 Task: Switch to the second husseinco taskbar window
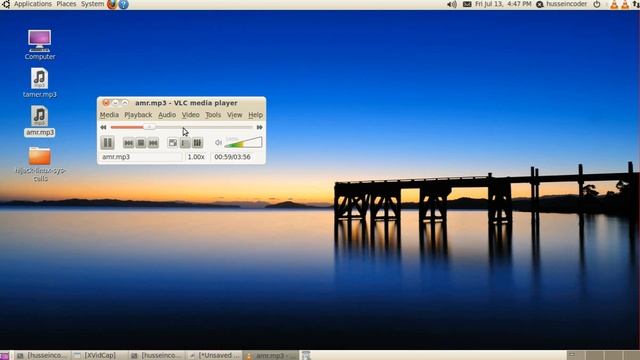tap(157, 356)
